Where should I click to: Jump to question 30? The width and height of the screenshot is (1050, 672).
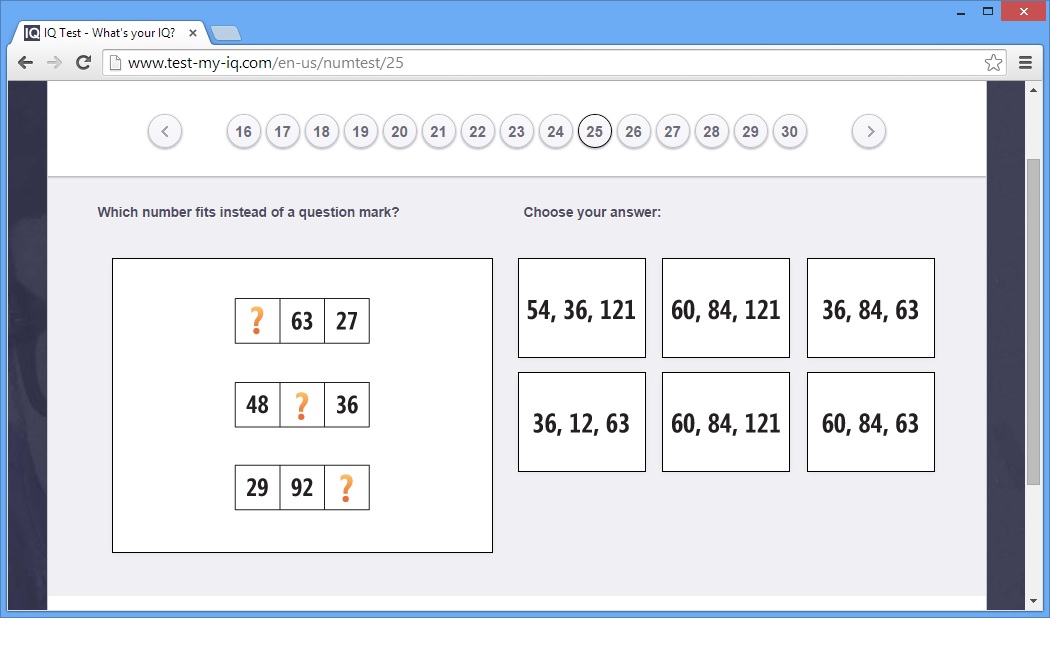click(x=790, y=131)
